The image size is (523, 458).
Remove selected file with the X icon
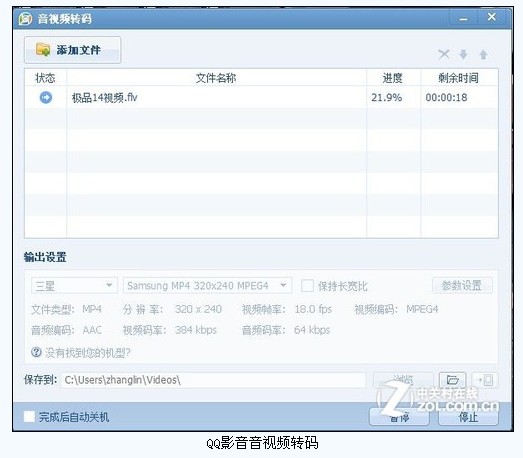[x=444, y=54]
